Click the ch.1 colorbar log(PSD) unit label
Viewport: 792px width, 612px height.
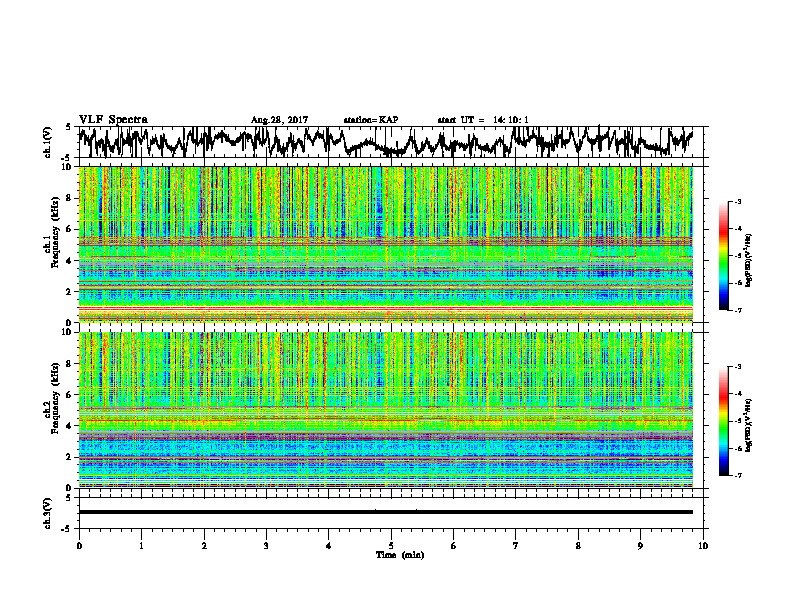click(x=748, y=260)
